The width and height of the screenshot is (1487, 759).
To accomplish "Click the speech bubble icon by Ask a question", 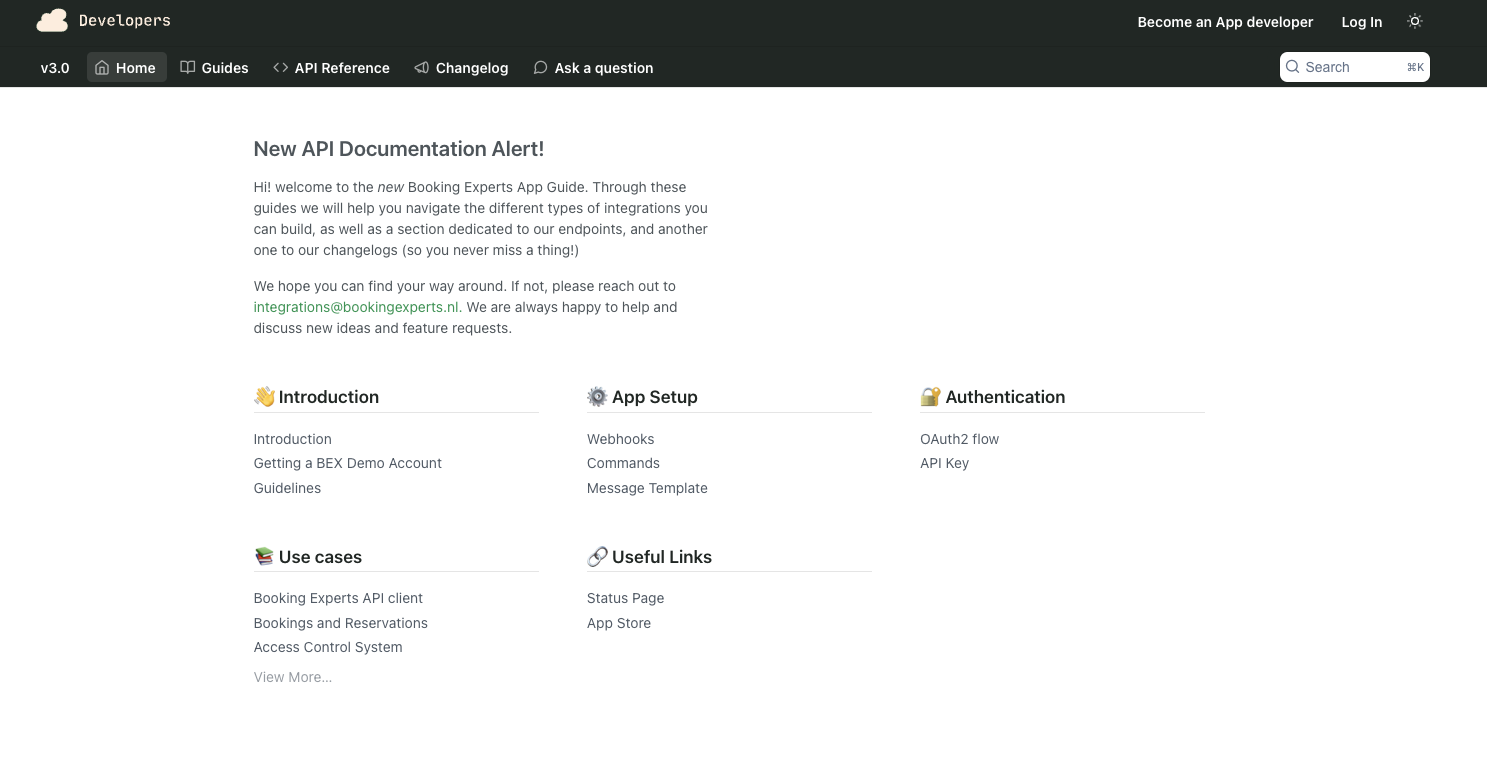I will coord(540,67).
